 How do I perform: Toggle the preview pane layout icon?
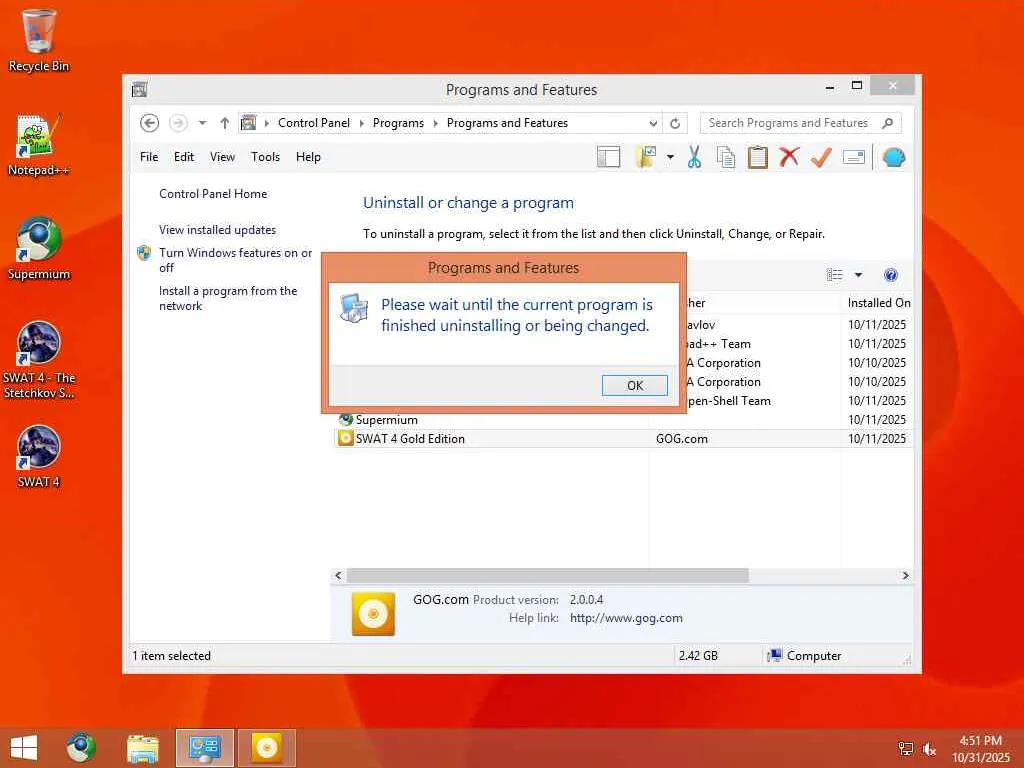tap(608, 157)
